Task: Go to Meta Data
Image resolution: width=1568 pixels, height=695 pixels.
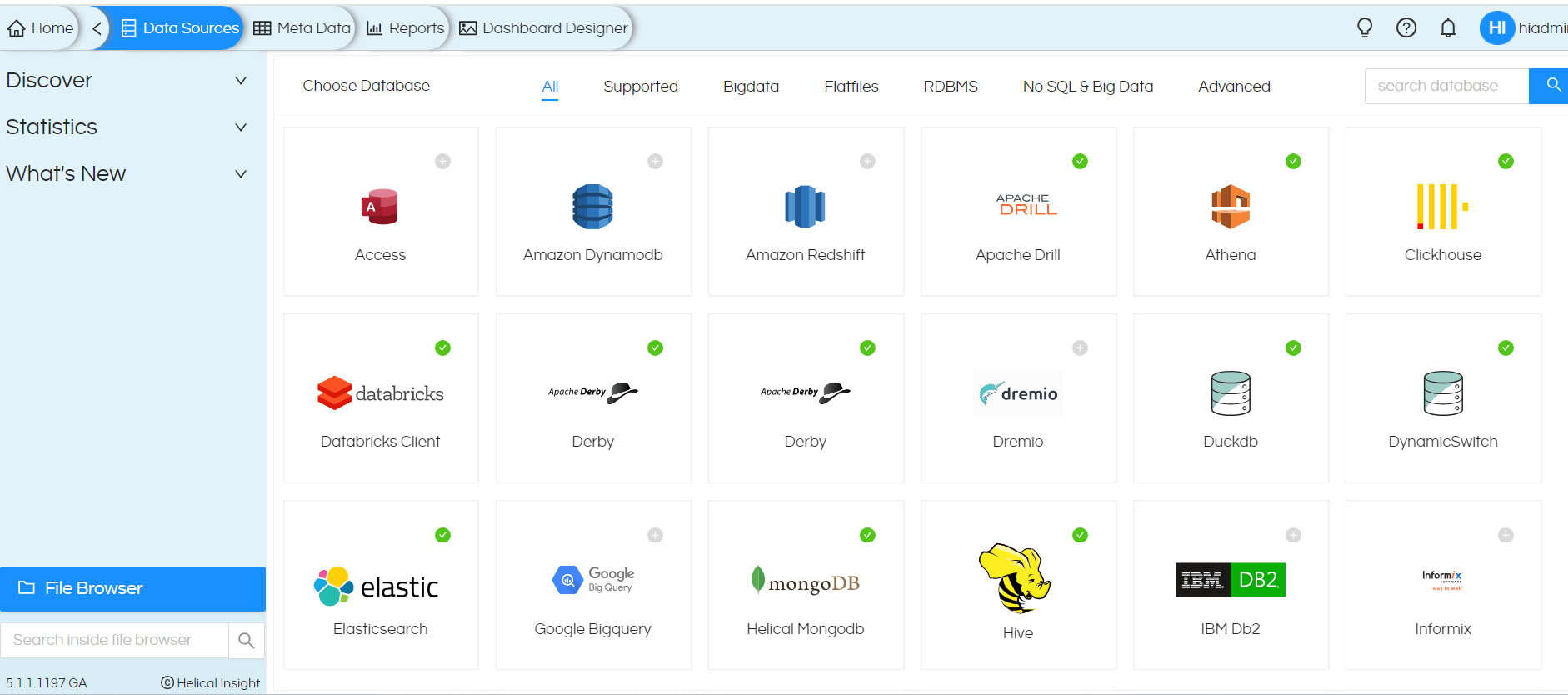Action: 302,28
